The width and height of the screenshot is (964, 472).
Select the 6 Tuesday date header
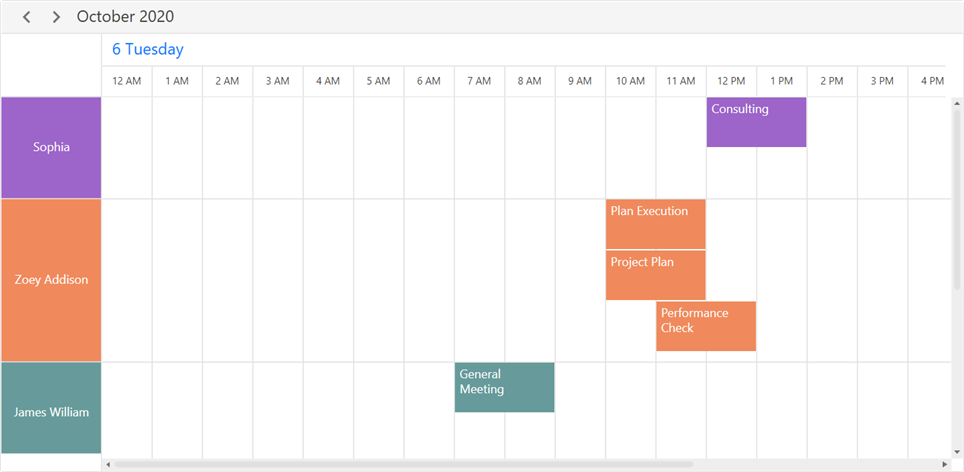[x=147, y=49]
